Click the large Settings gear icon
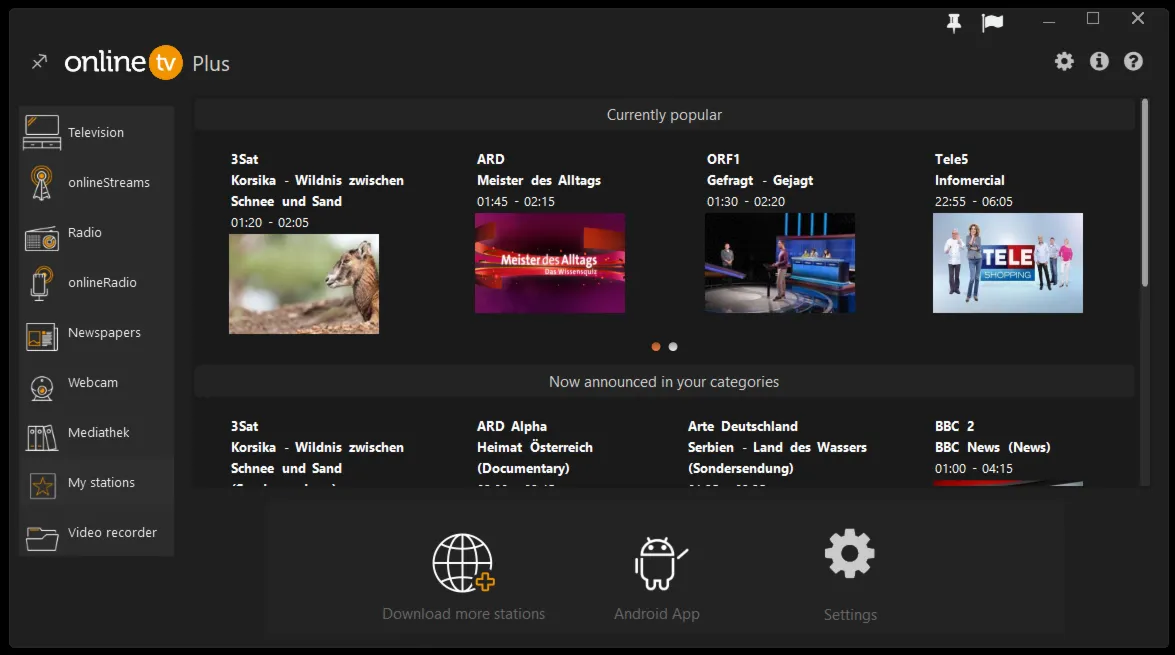The height and width of the screenshot is (655, 1175). [x=850, y=554]
